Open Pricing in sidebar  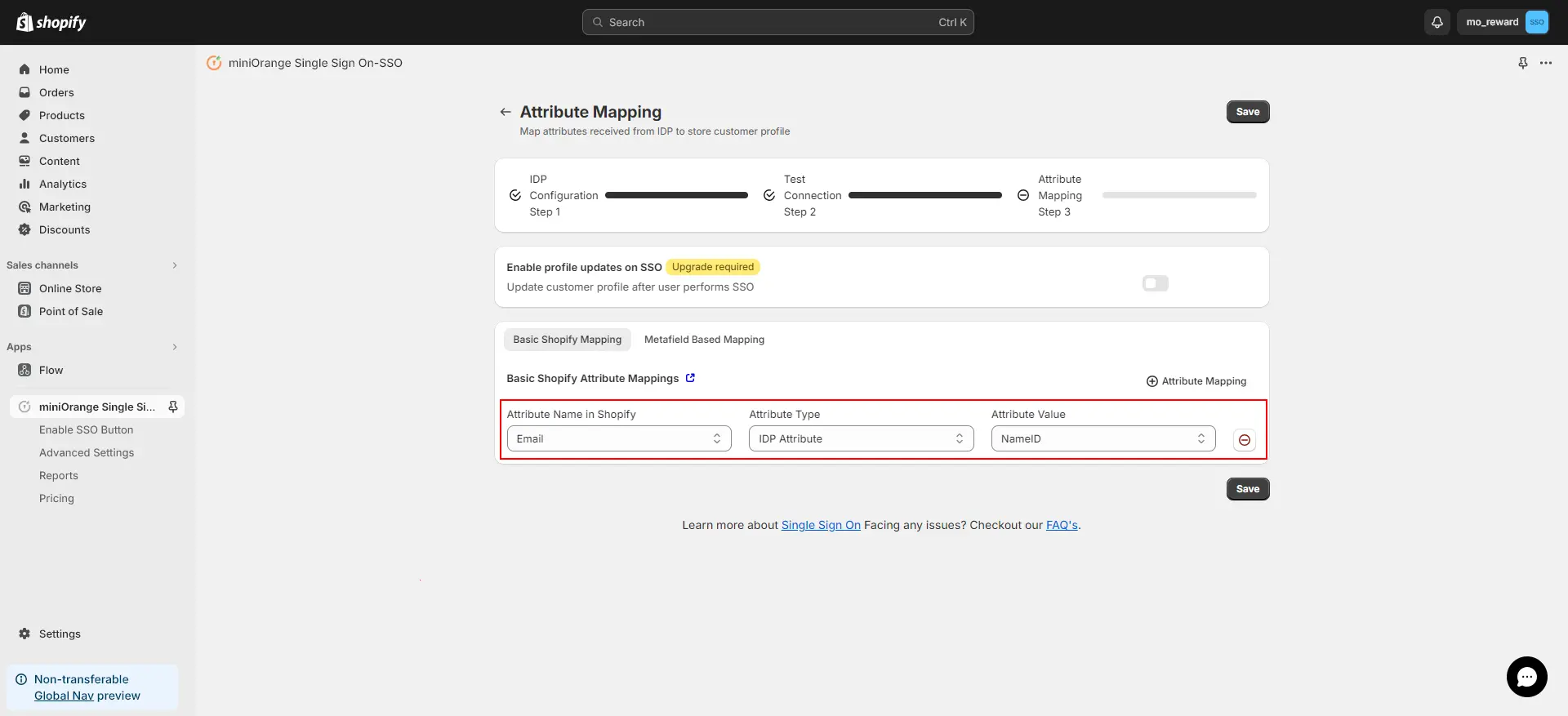pos(56,498)
